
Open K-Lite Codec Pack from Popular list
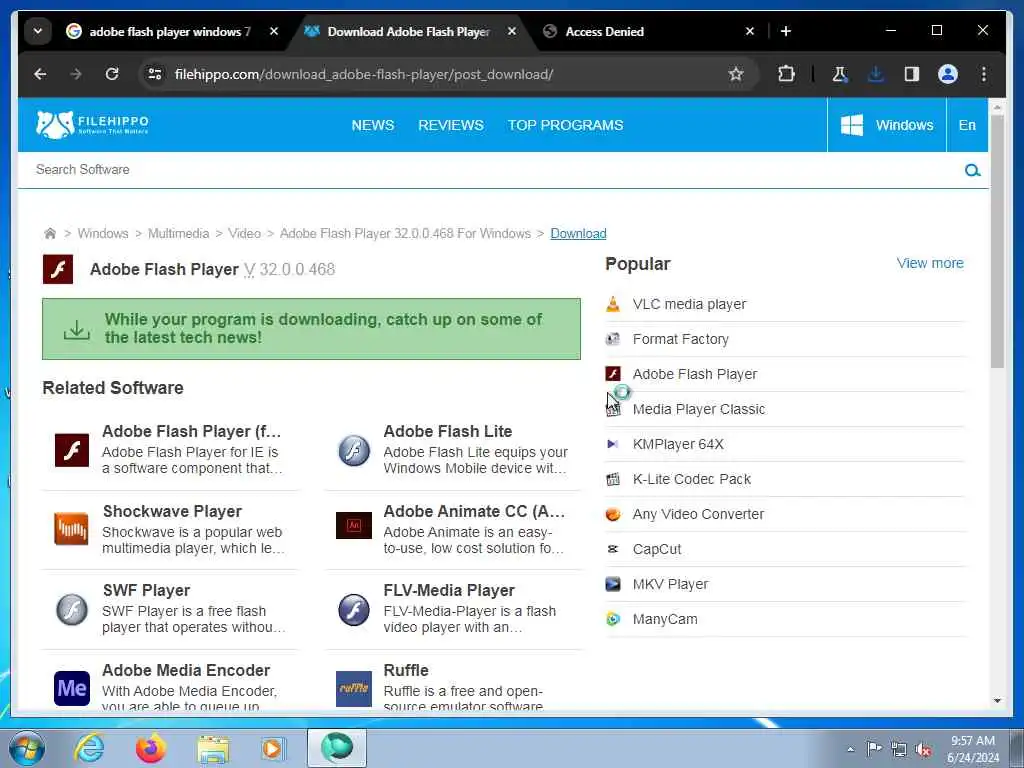(x=692, y=479)
